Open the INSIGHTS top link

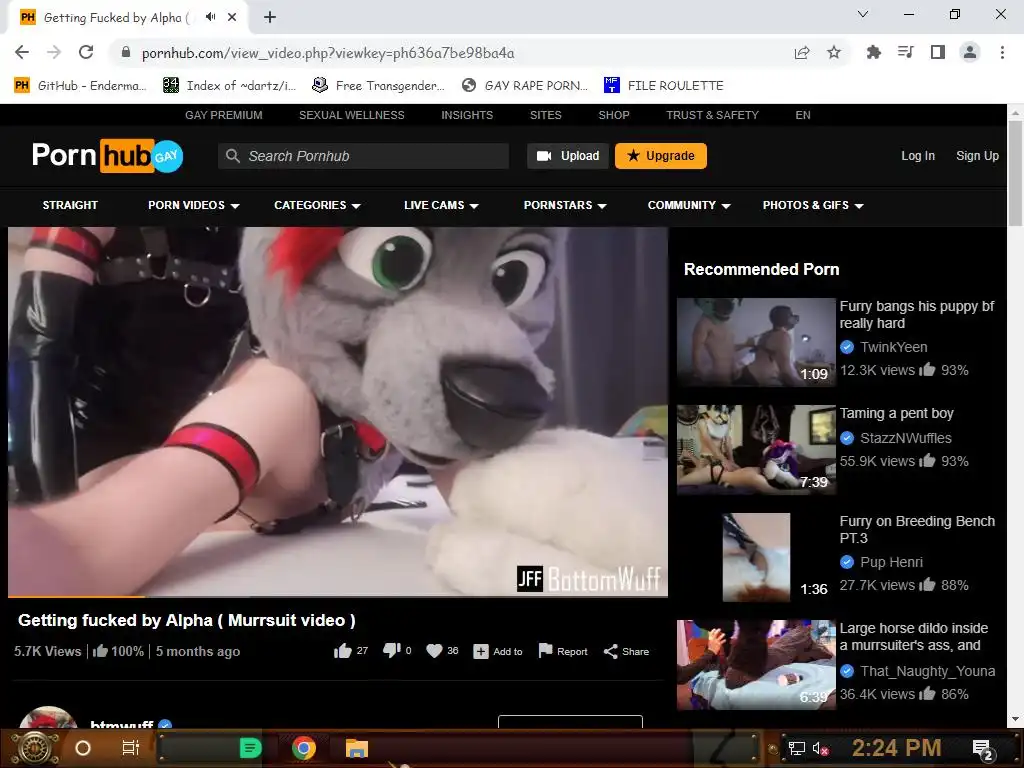coord(467,115)
